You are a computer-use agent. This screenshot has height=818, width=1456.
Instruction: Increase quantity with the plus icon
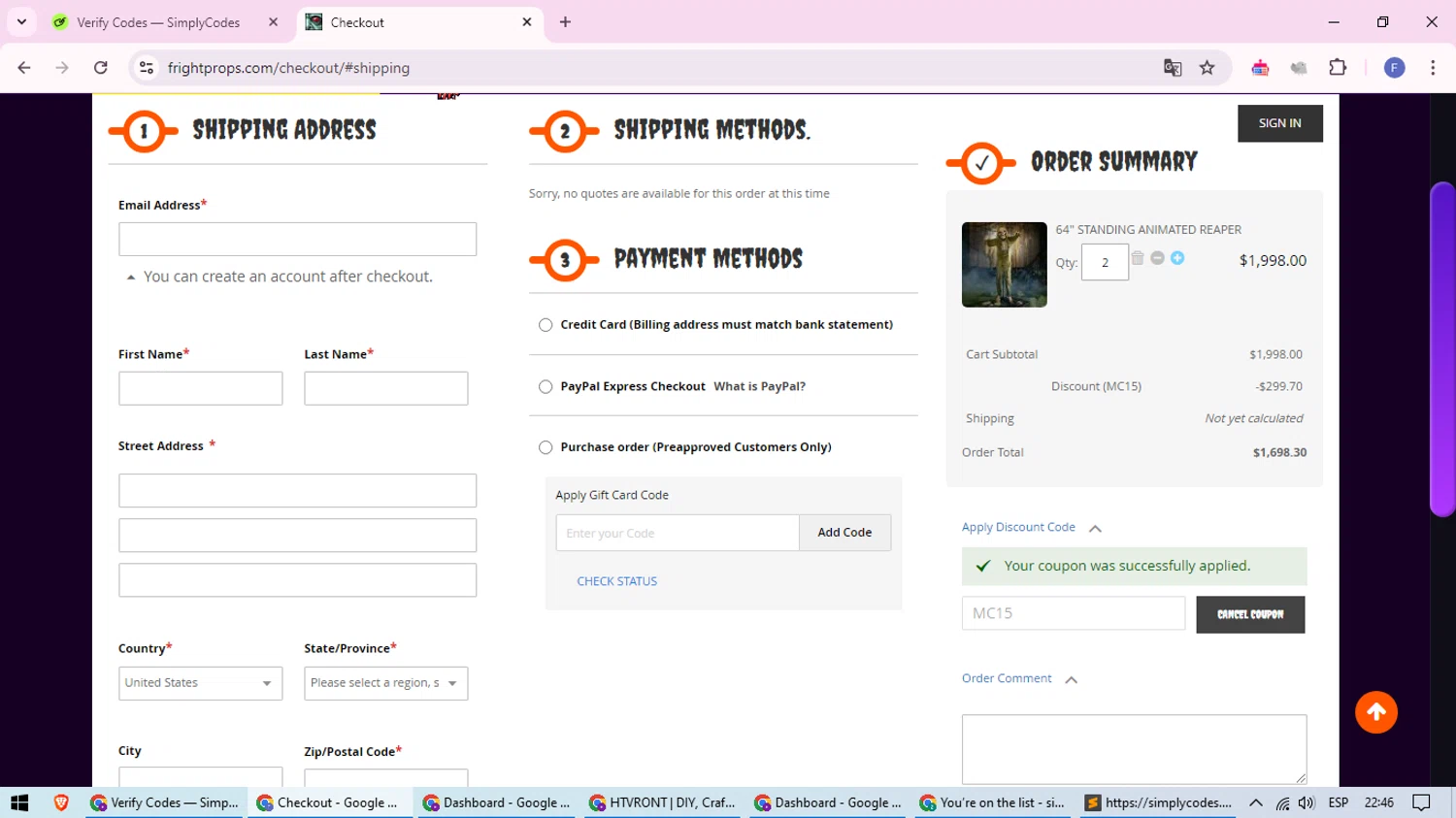1177,258
